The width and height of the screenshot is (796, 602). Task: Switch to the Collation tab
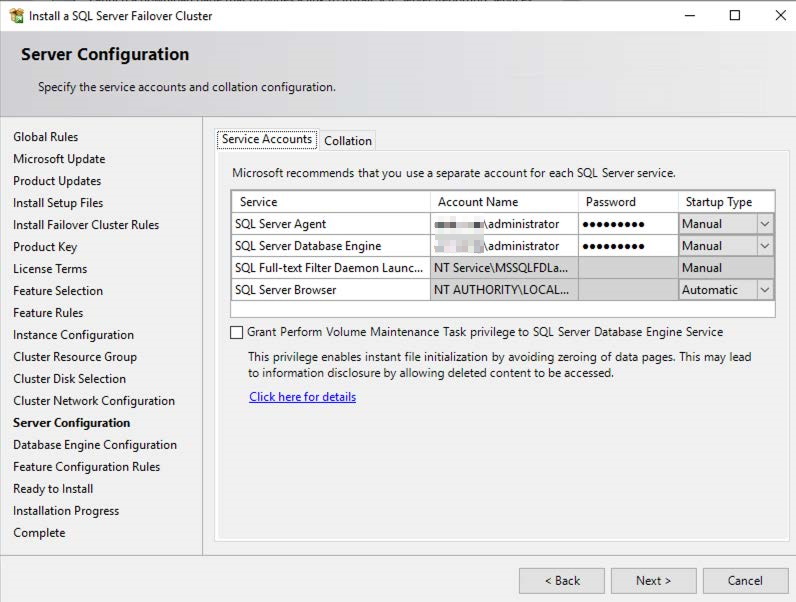click(348, 141)
